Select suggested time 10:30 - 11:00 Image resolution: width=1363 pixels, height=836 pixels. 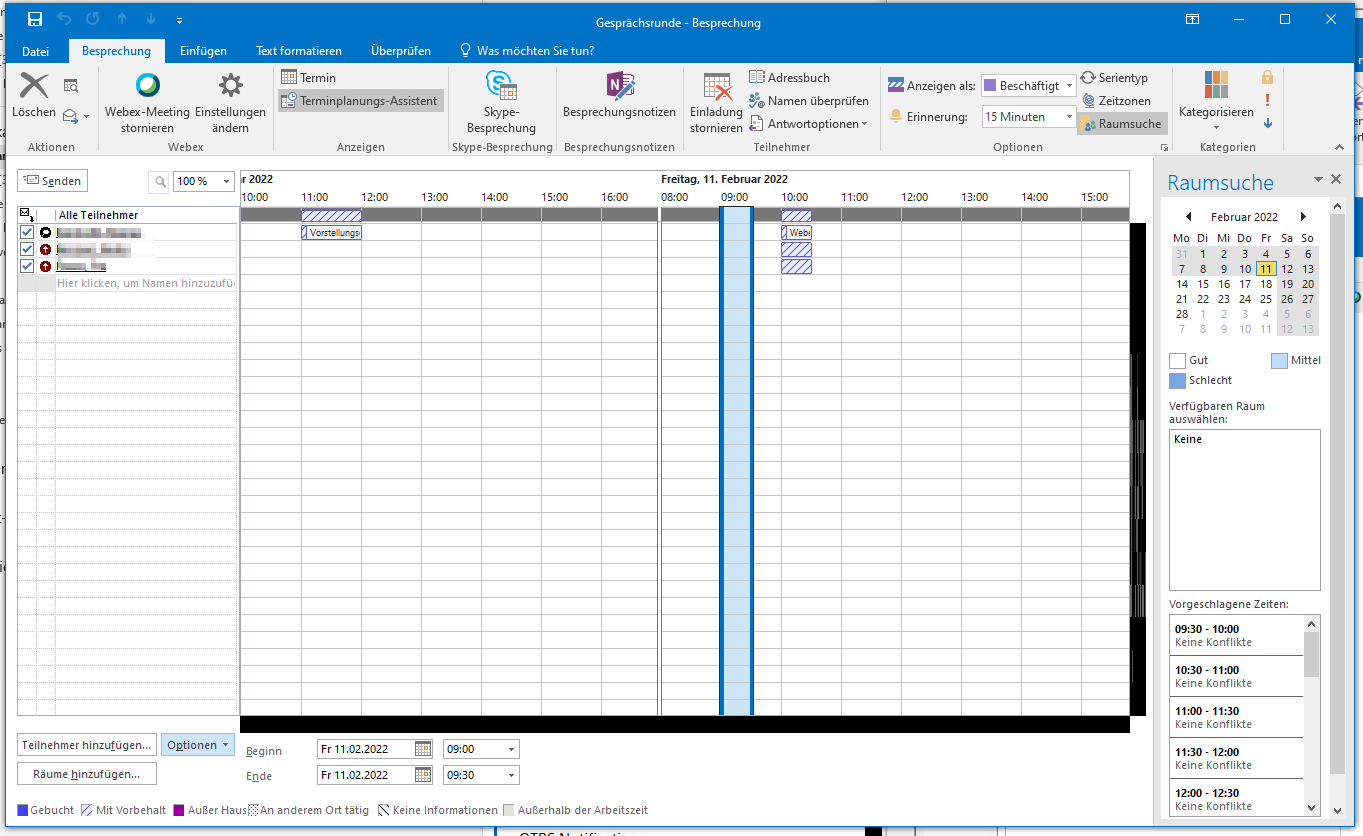[1236, 676]
